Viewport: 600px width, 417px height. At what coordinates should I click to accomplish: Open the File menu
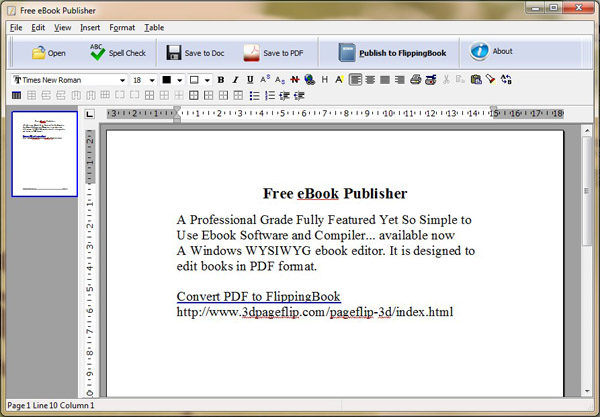tap(16, 28)
